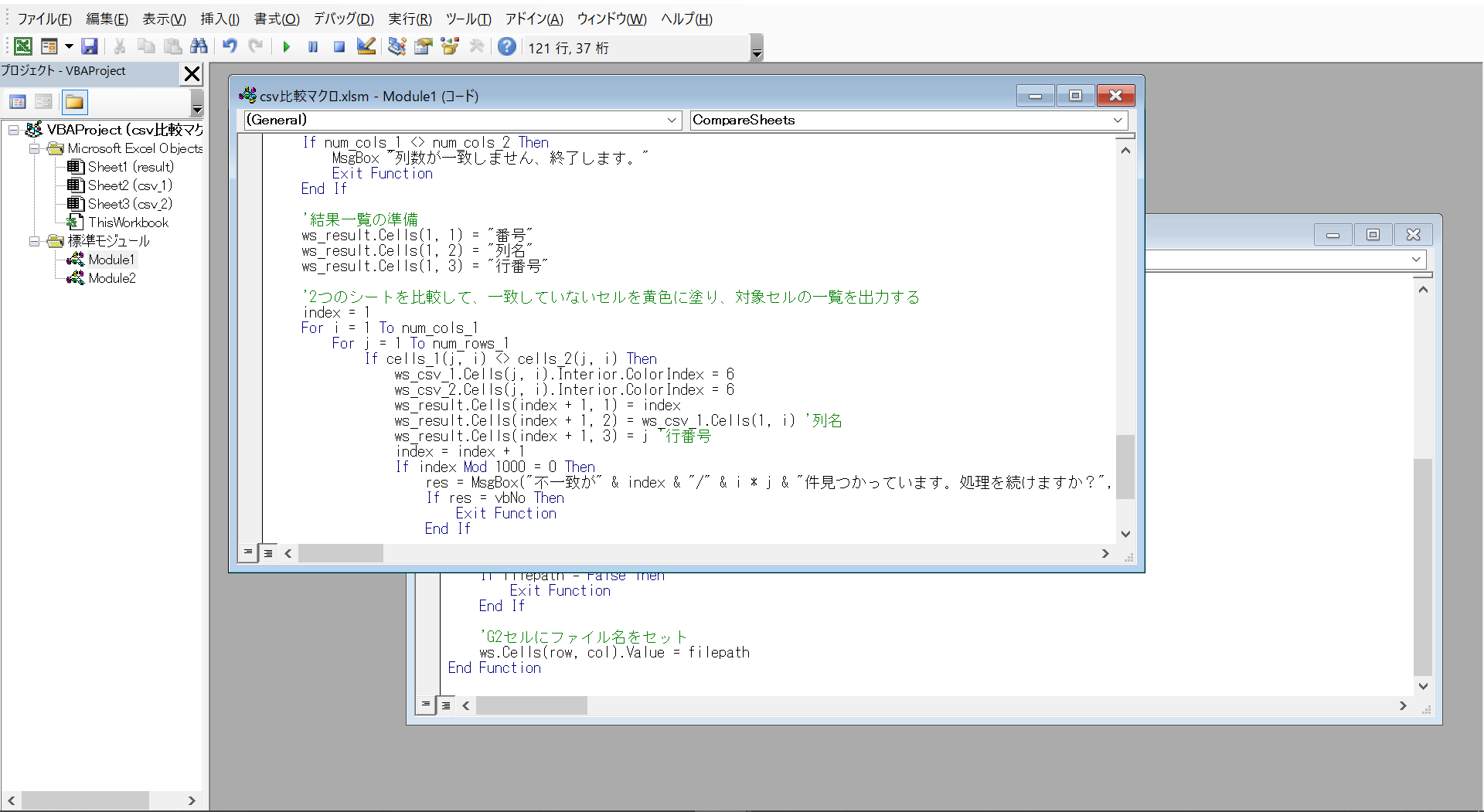Switch to Procedure View in code window

point(247,553)
